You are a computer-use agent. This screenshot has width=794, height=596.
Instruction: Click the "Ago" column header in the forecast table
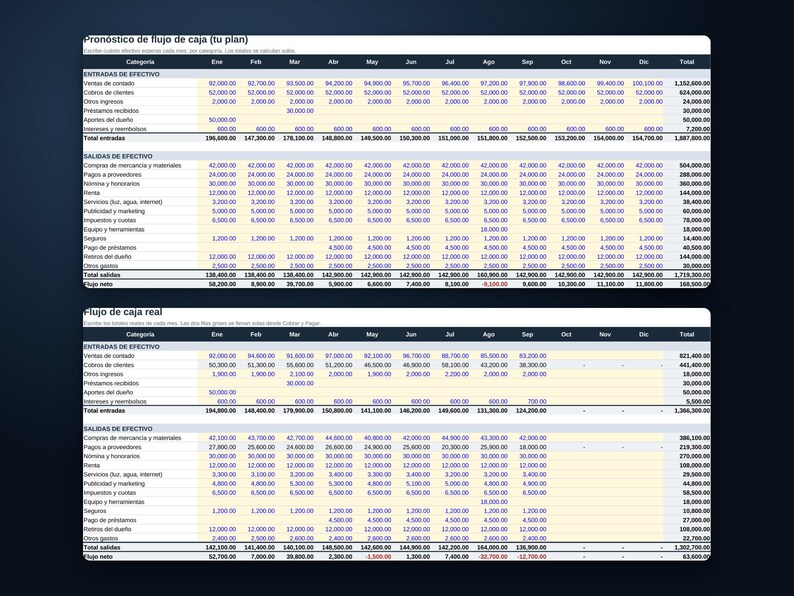[x=488, y=62]
